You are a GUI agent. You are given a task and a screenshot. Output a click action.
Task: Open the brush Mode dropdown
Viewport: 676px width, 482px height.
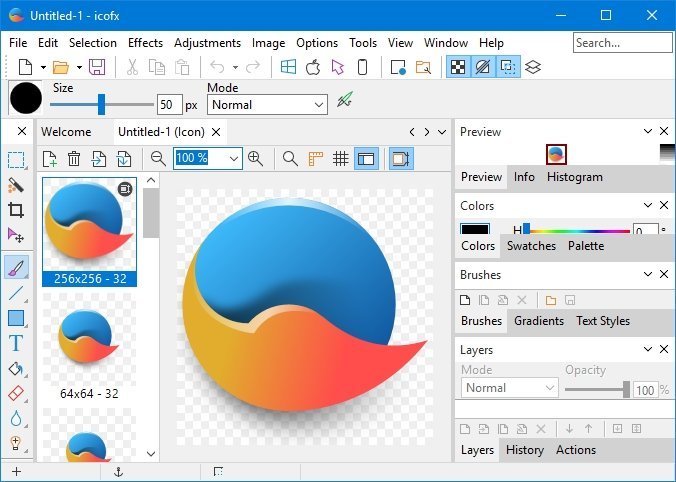[x=267, y=105]
